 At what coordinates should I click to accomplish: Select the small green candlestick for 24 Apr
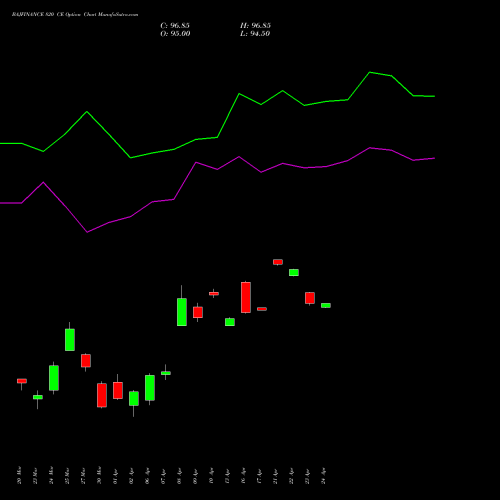[326, 305]
